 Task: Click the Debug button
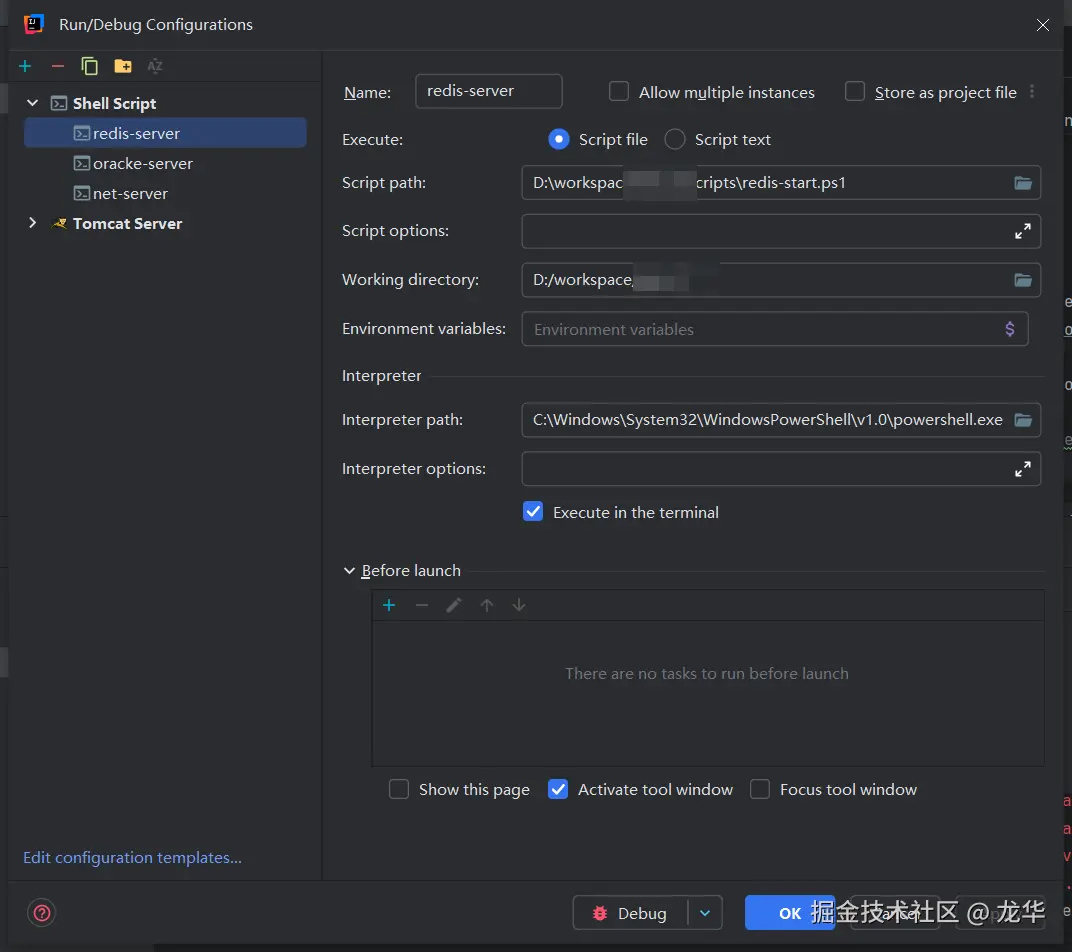630,913
